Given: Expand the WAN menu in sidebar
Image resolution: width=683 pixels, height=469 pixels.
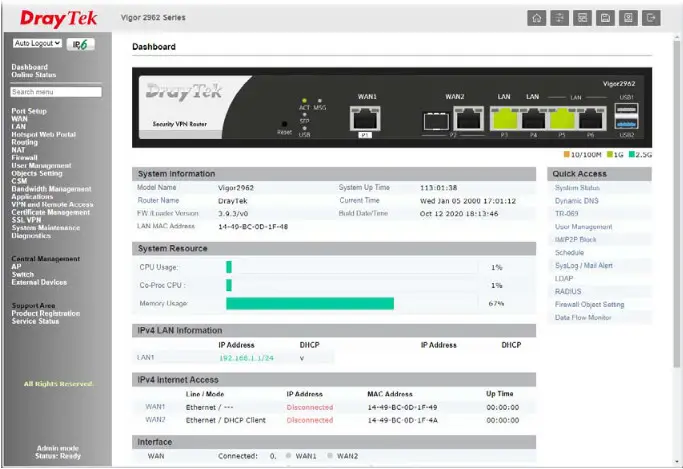Looking at the screenshot, I should coord(19,119).
